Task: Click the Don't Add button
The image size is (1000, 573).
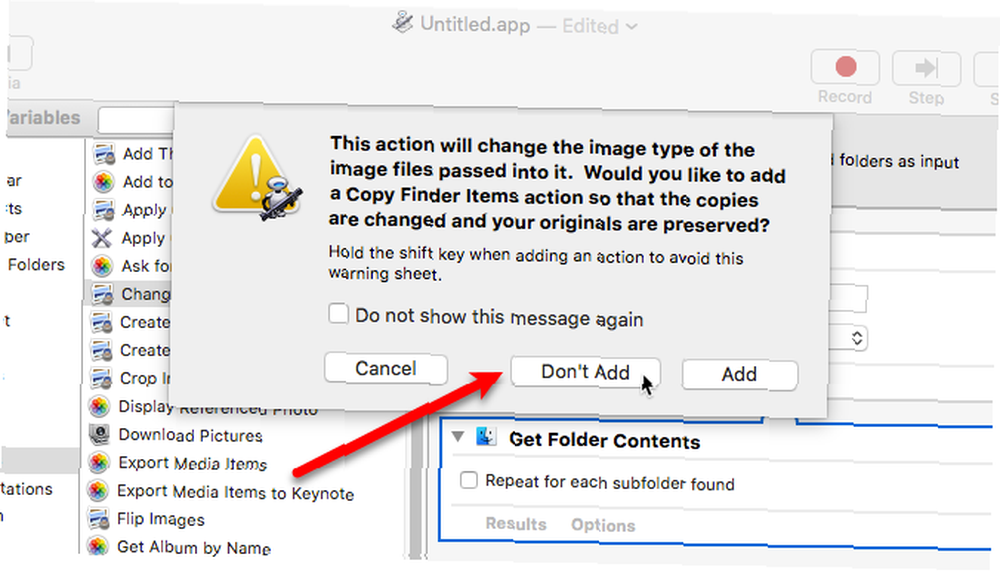Action: 585,372
